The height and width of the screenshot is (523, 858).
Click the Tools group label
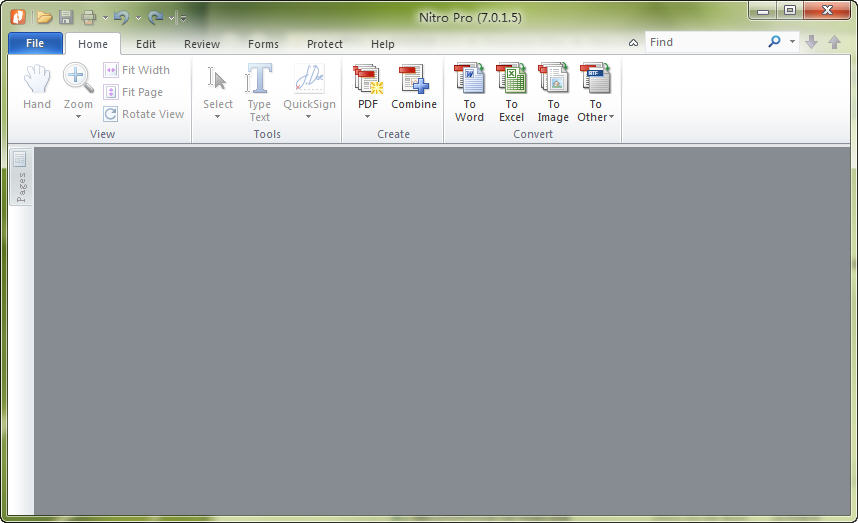pyautogui.click(x=267, y=134)
